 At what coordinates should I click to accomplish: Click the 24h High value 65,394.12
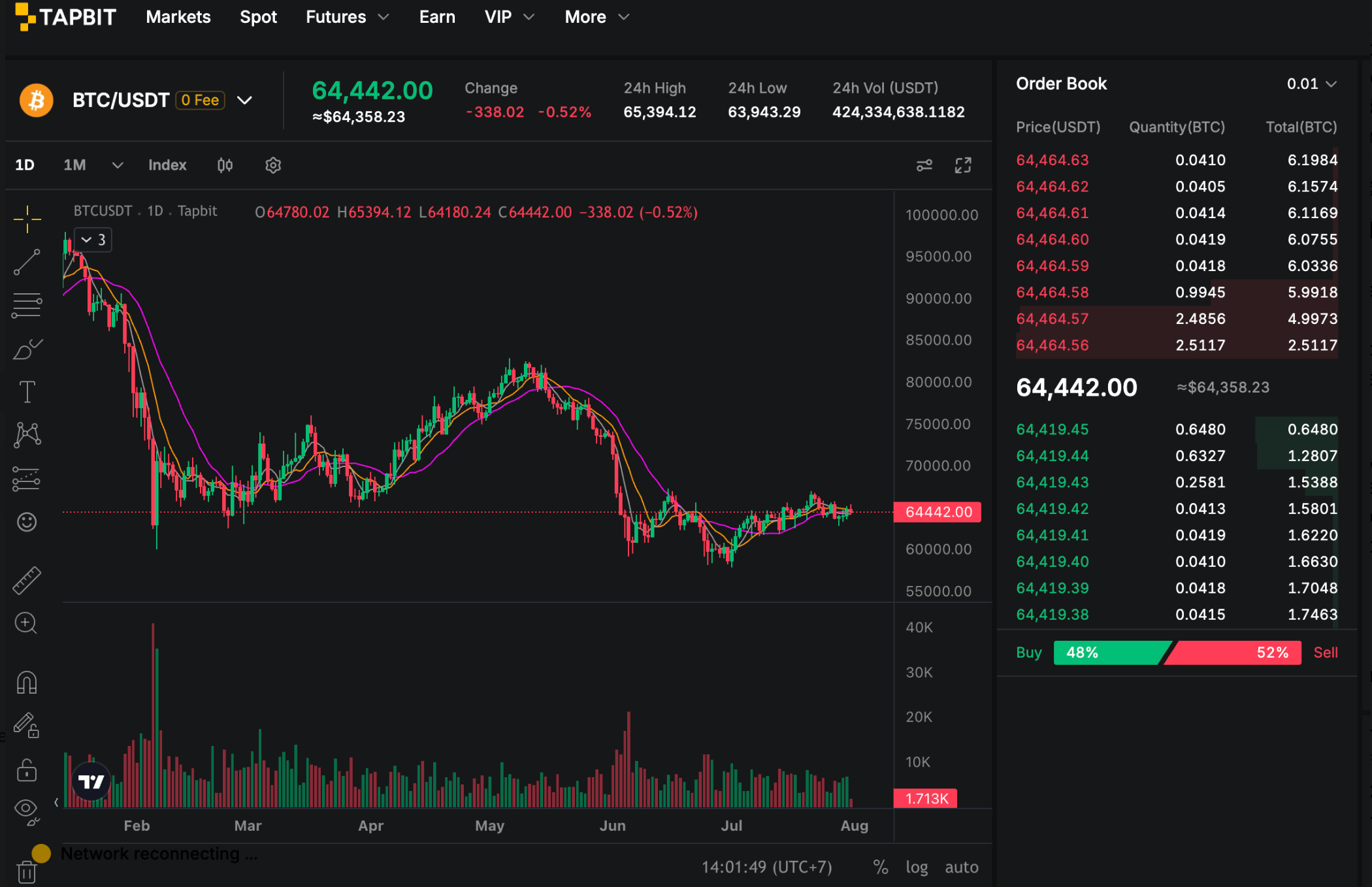[x=660, y=112]
